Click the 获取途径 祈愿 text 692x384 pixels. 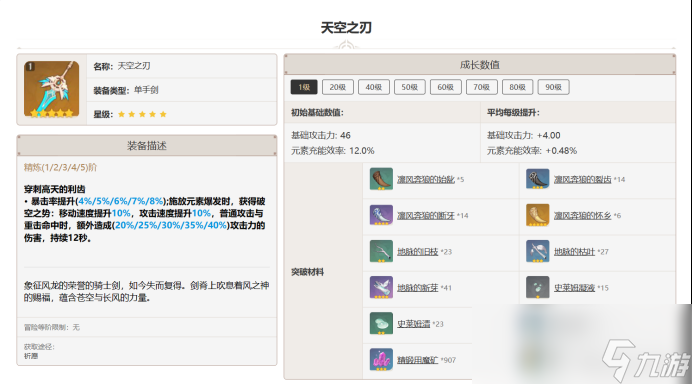tap(39, 351)
